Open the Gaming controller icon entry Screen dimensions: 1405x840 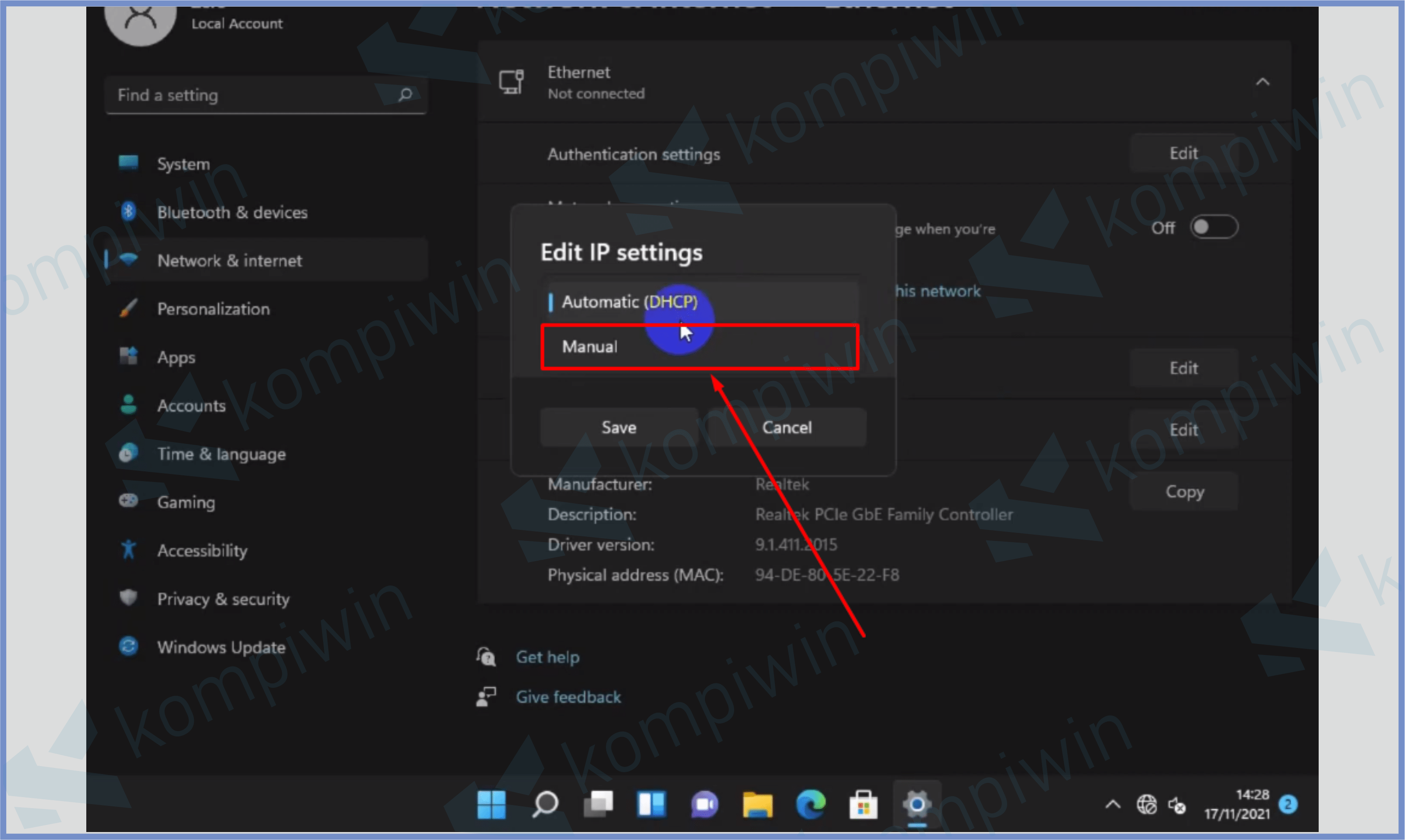(x=128, y=501)
